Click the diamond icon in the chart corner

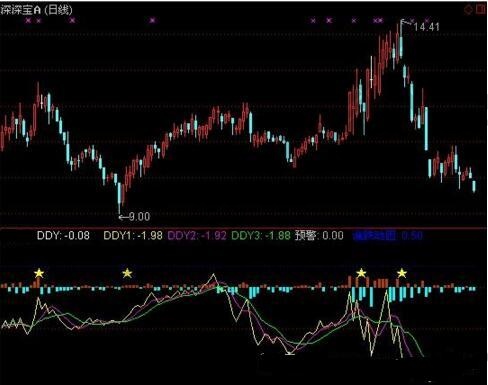click(x=468, y=9)
